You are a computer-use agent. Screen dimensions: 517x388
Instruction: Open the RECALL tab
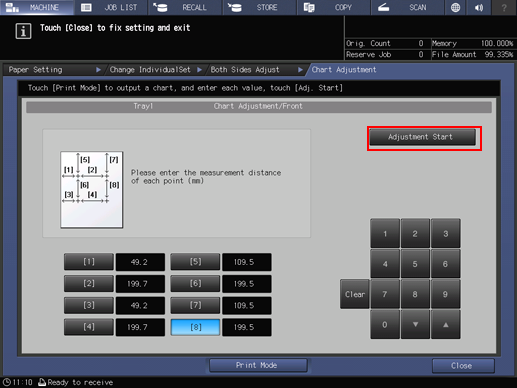click(x=185, y=7)
